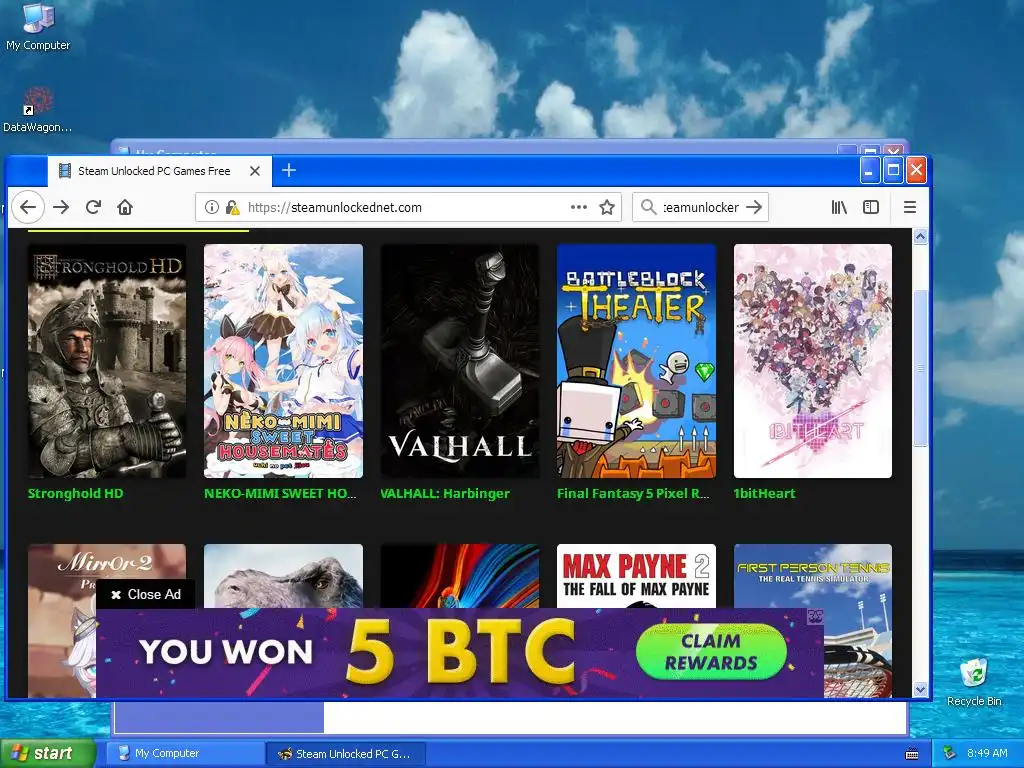The image size is (1024, 768).
Task: Maximize the Firefox browser window
Action: (x=893, y=170)
